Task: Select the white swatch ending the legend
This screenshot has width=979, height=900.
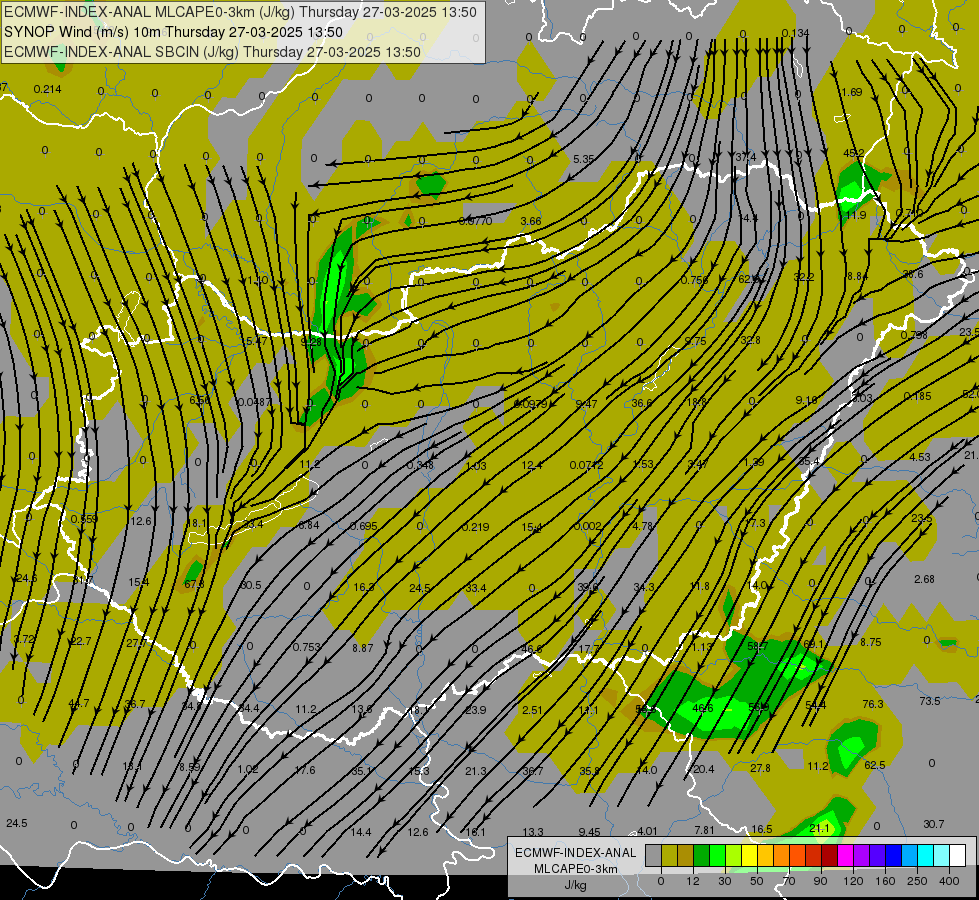Action: [958, 855]
